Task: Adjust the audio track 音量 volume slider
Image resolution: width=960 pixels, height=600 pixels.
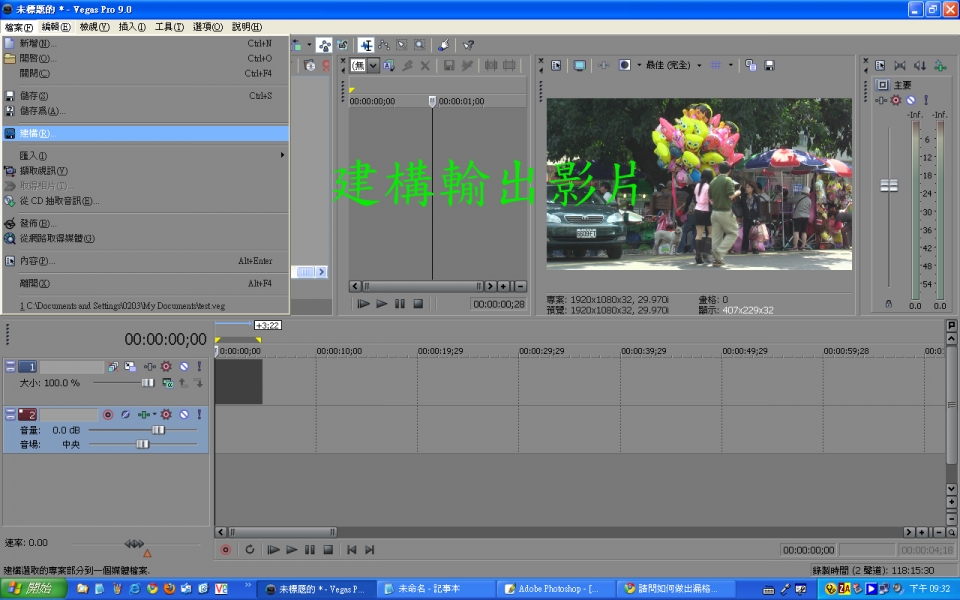Action: (157, 430)
